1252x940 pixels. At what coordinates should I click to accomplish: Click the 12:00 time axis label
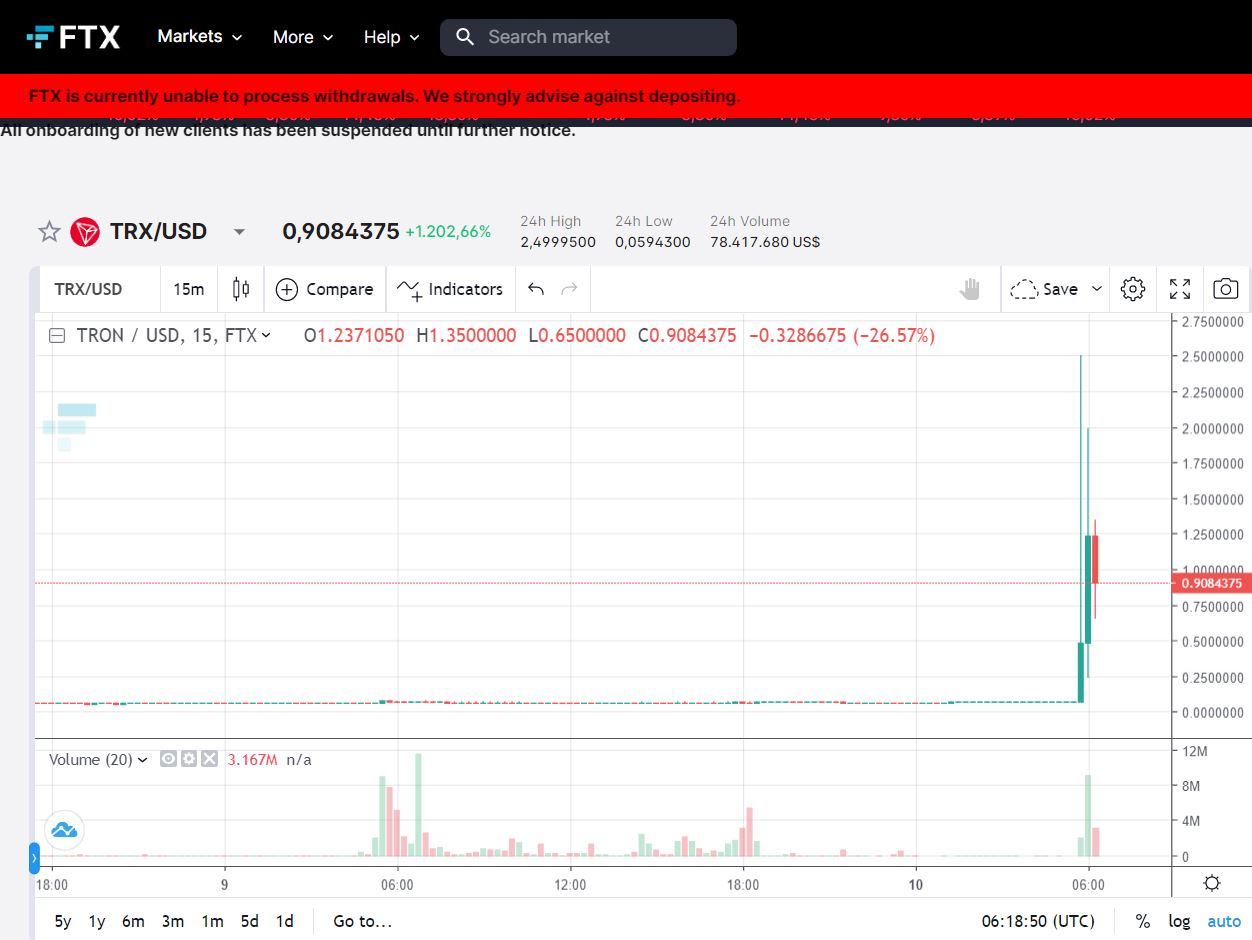[570, 885]
